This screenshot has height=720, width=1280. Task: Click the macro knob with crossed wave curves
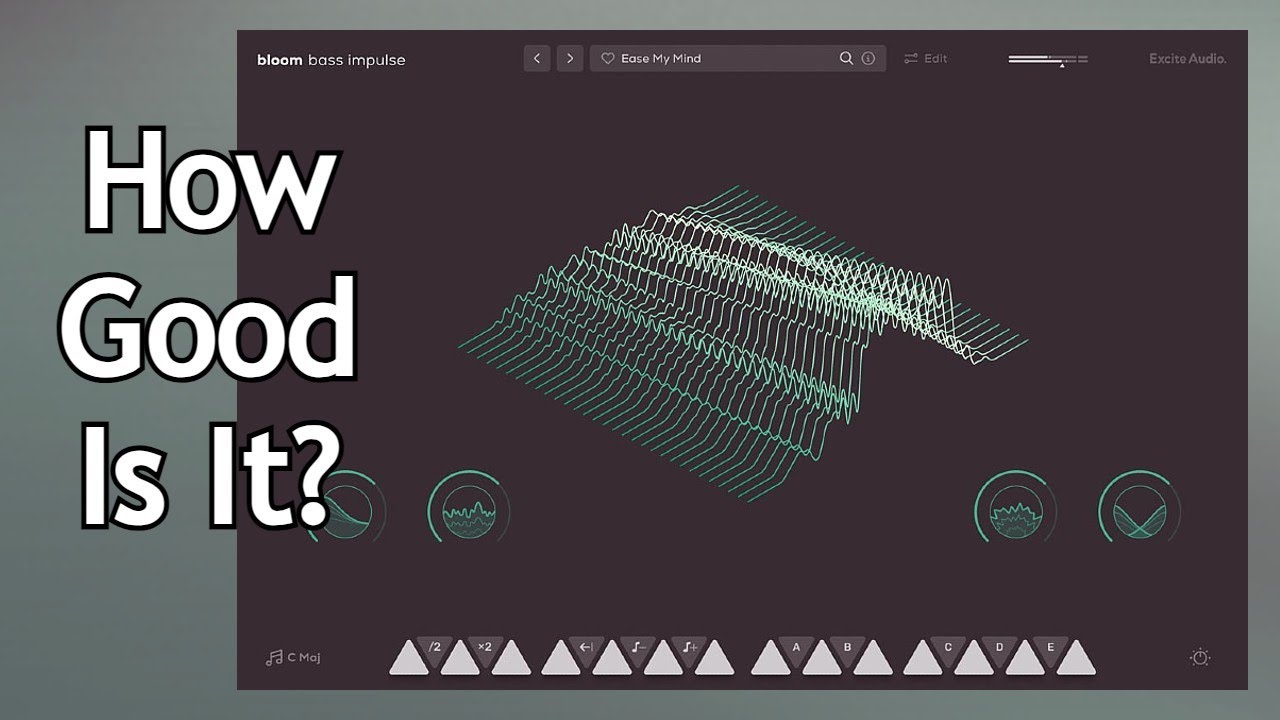tap(1140, 511)
